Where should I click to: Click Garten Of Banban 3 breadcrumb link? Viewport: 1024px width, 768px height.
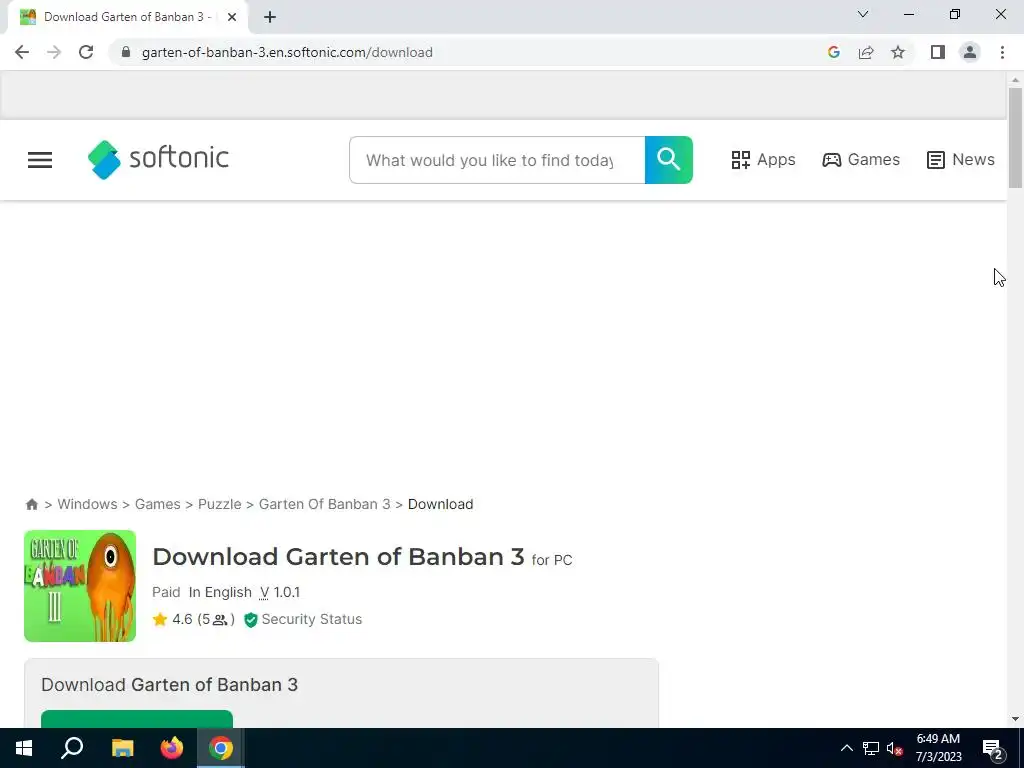(325, 504)
